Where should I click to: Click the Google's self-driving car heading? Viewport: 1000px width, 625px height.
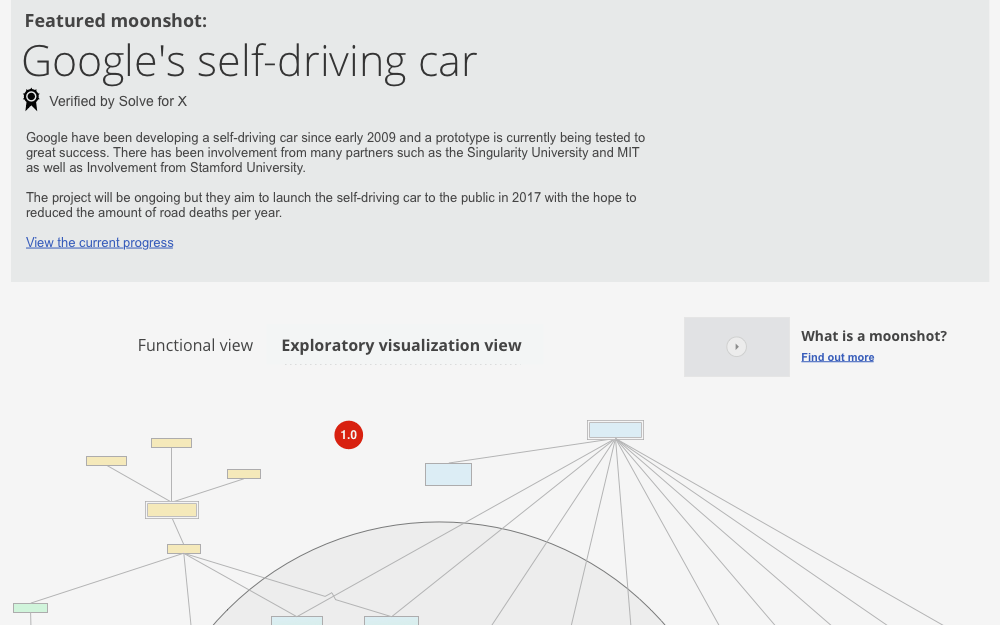[x=249, y=60]
